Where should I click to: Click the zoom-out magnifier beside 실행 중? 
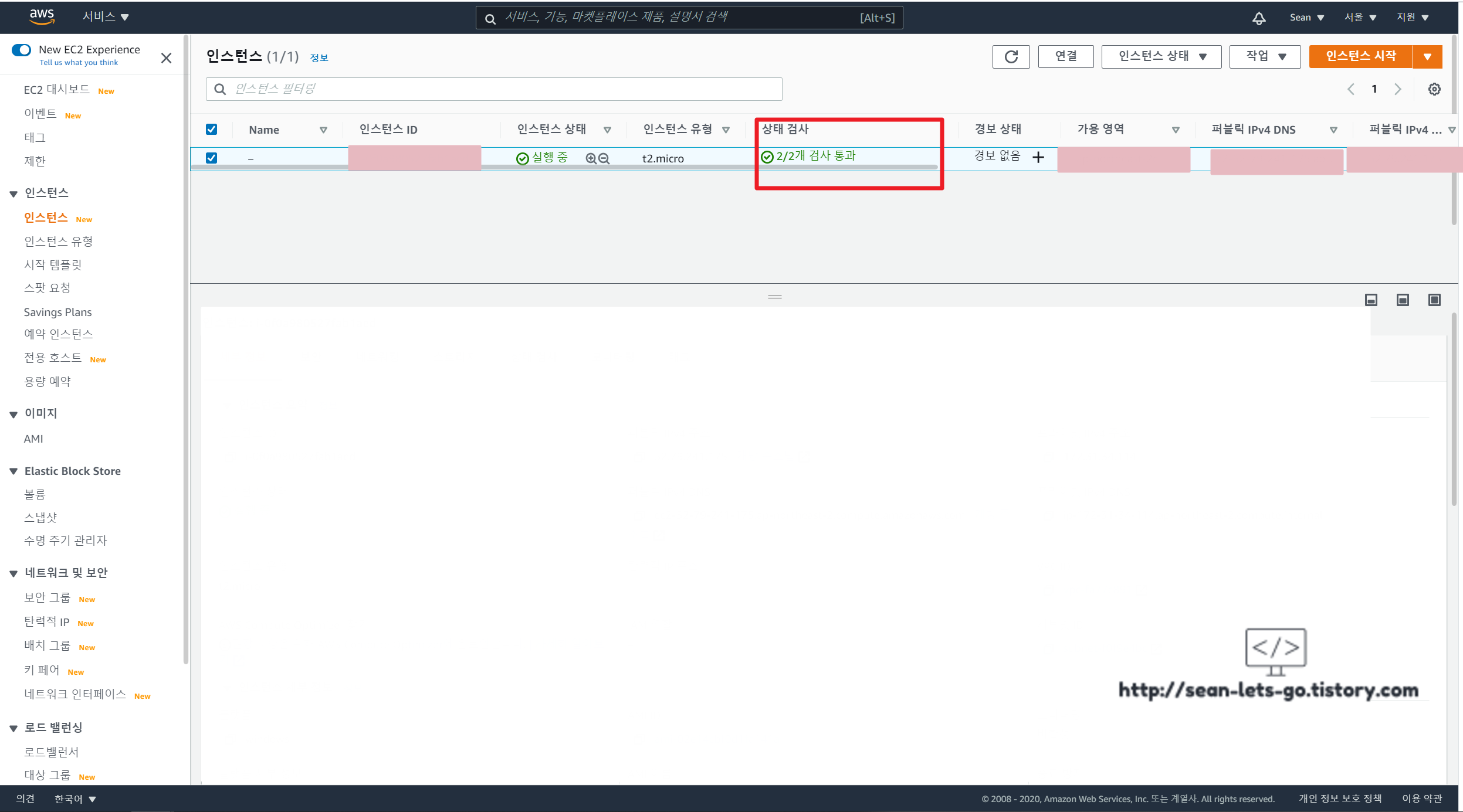(x=604, y=158)
